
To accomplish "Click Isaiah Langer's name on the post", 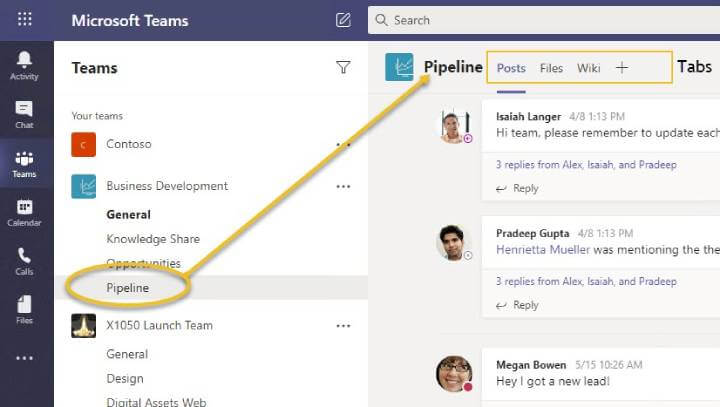I will point(529,117).
